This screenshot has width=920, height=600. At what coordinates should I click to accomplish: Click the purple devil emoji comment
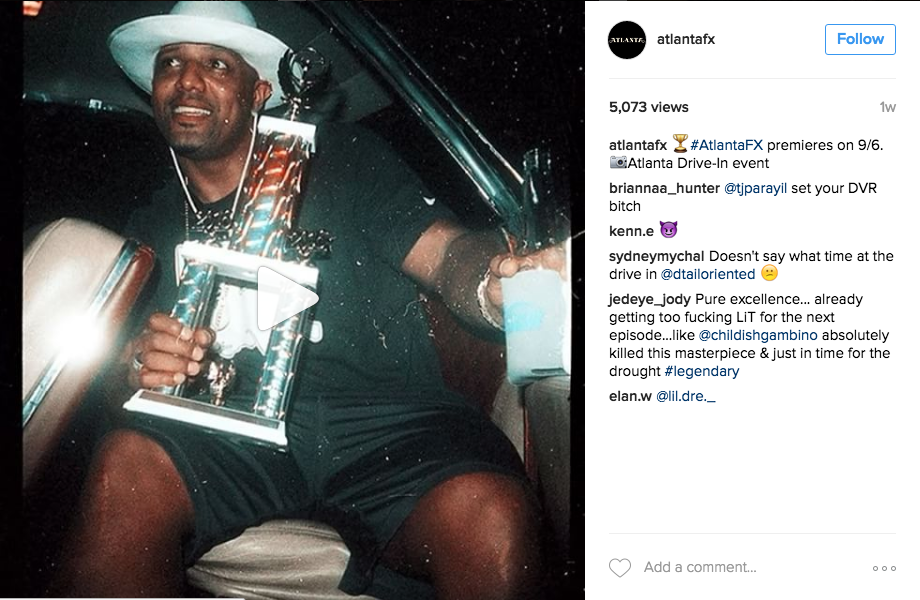(668, 229)
